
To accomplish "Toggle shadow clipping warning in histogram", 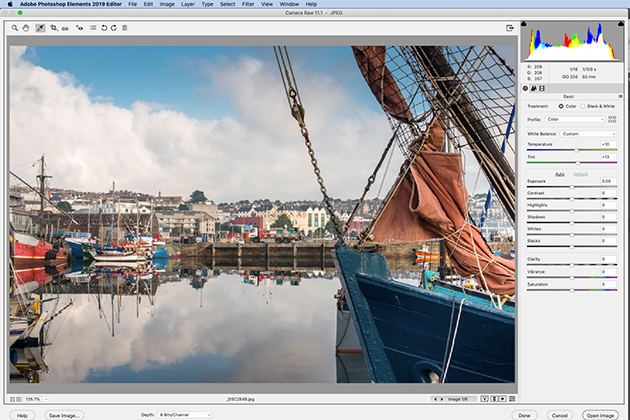I will coord(524,24).
